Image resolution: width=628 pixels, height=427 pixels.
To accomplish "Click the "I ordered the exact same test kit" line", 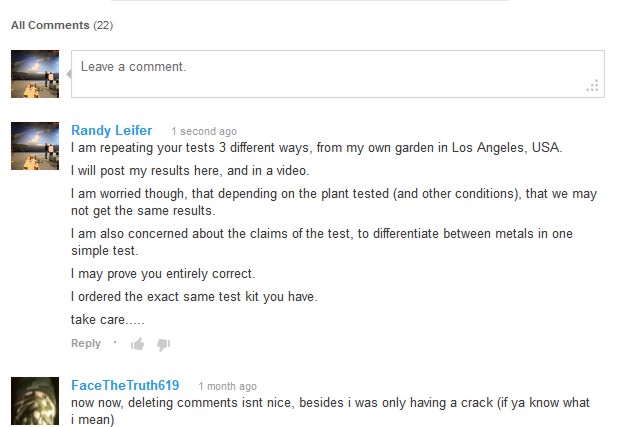I will click(193, 296).
